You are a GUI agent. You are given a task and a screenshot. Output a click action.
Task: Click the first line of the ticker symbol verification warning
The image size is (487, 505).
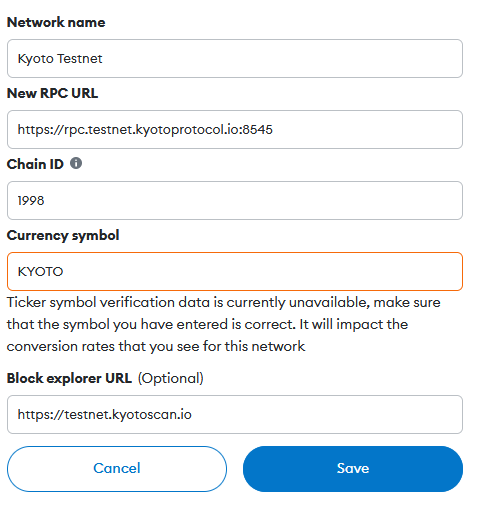[x=224, y=302]
